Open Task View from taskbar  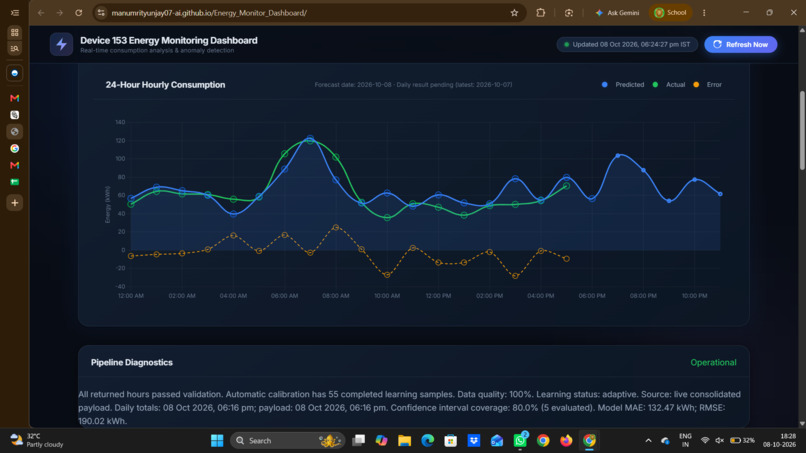(x=358, y=441)
